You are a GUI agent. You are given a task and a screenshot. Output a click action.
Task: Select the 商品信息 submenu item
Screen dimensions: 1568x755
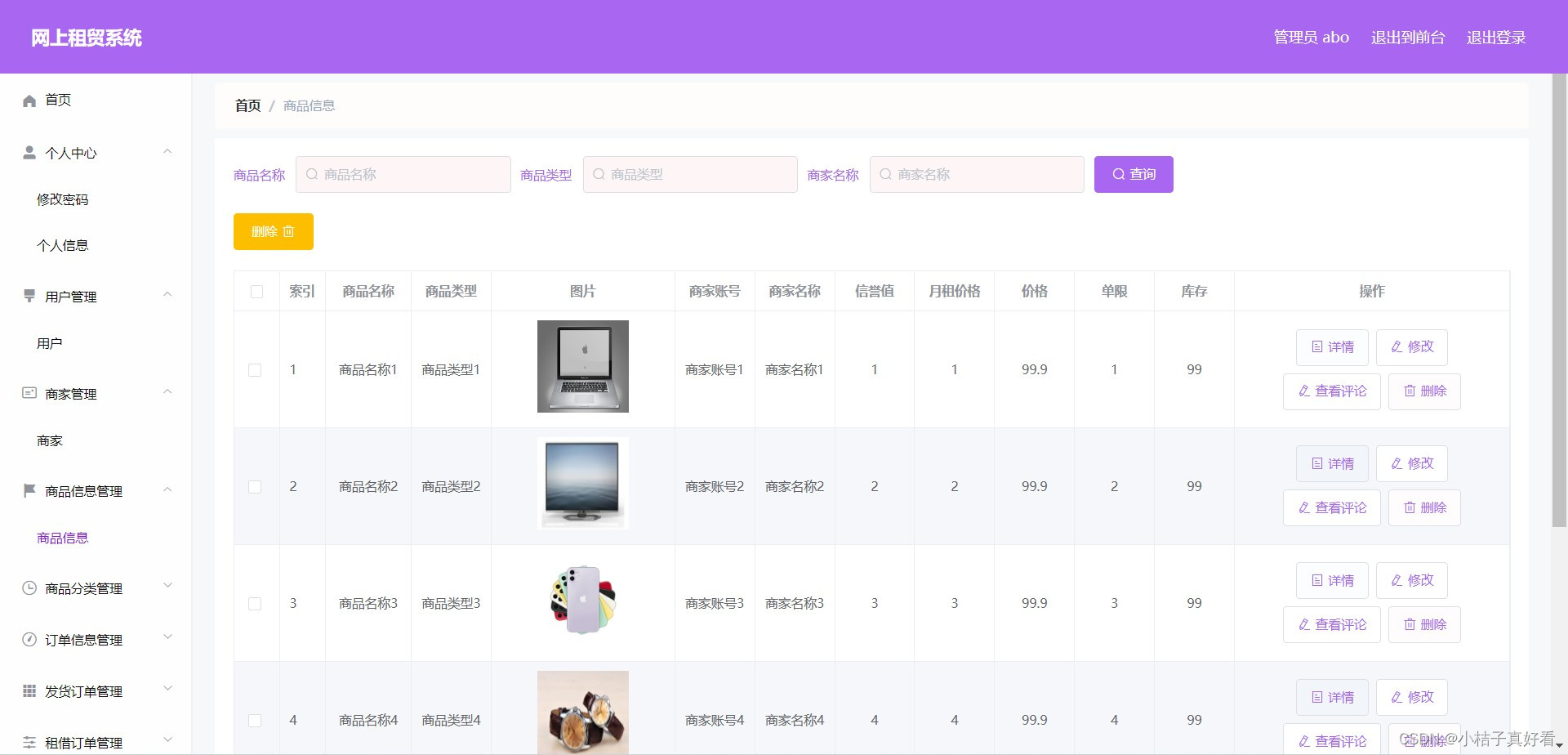(x=62, y=538)
